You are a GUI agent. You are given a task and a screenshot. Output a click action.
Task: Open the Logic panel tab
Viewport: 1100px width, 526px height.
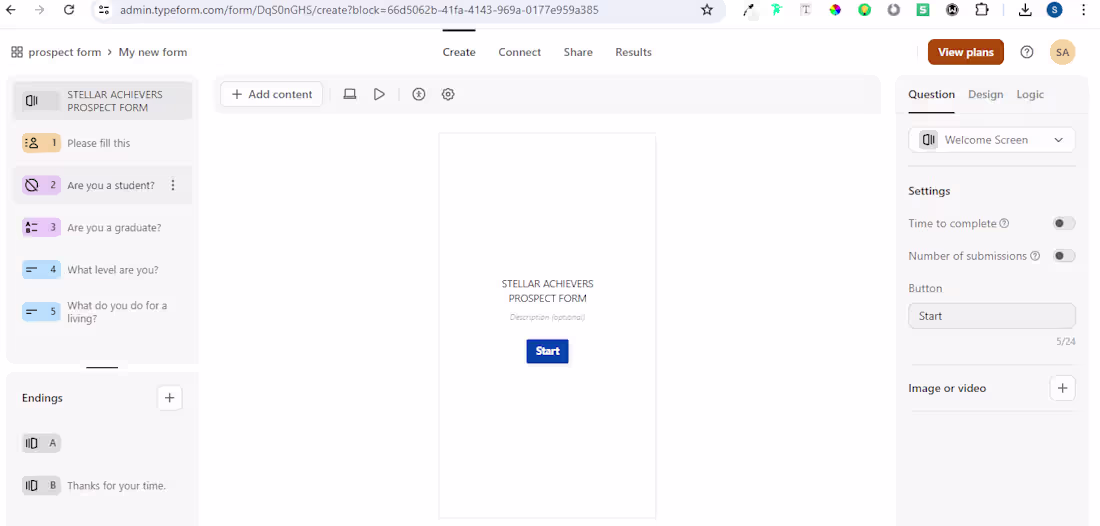click(1030, 95)
